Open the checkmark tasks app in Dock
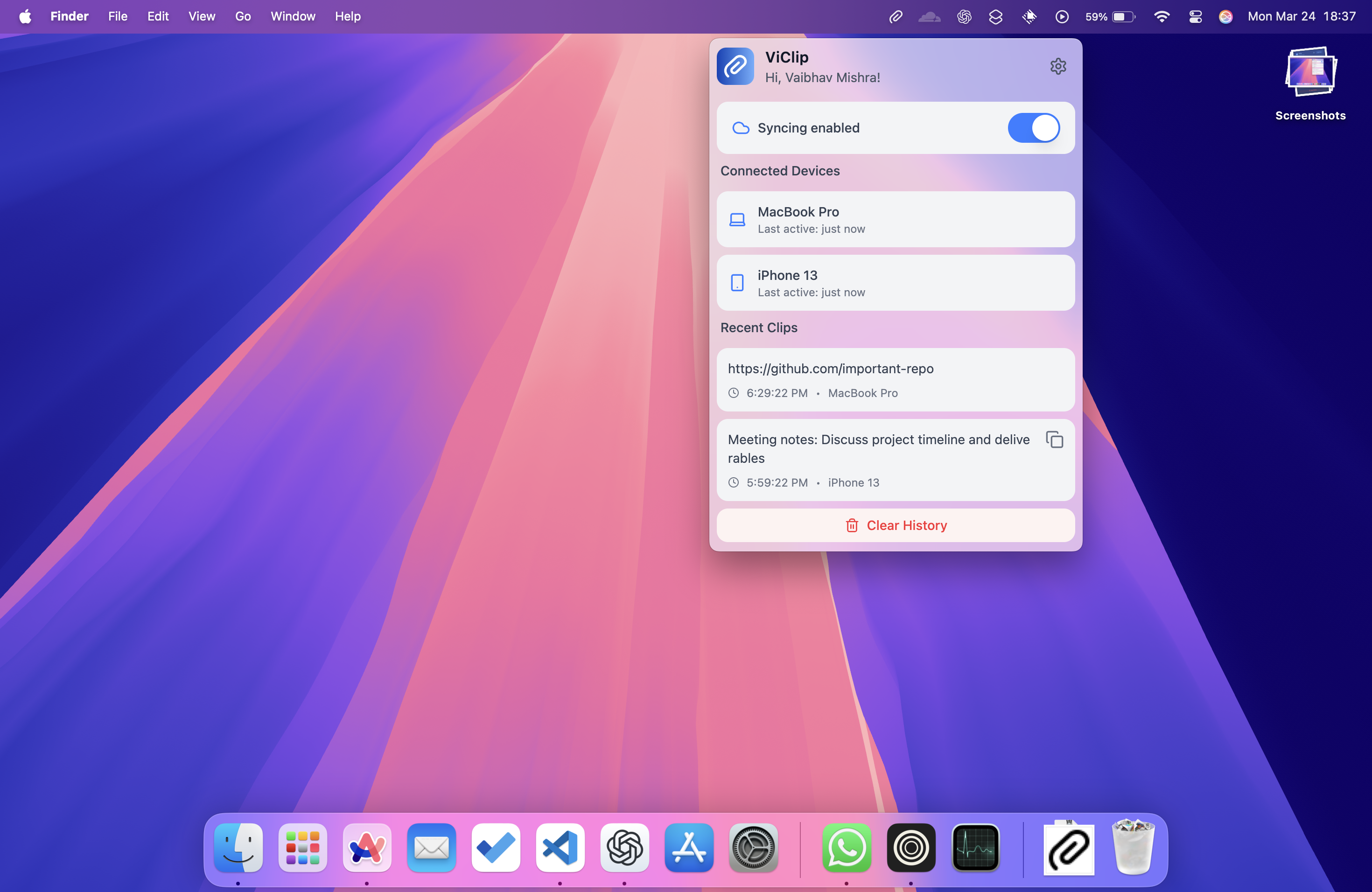The height and width of the screenshot is (892, 1372). pos(496,848)
